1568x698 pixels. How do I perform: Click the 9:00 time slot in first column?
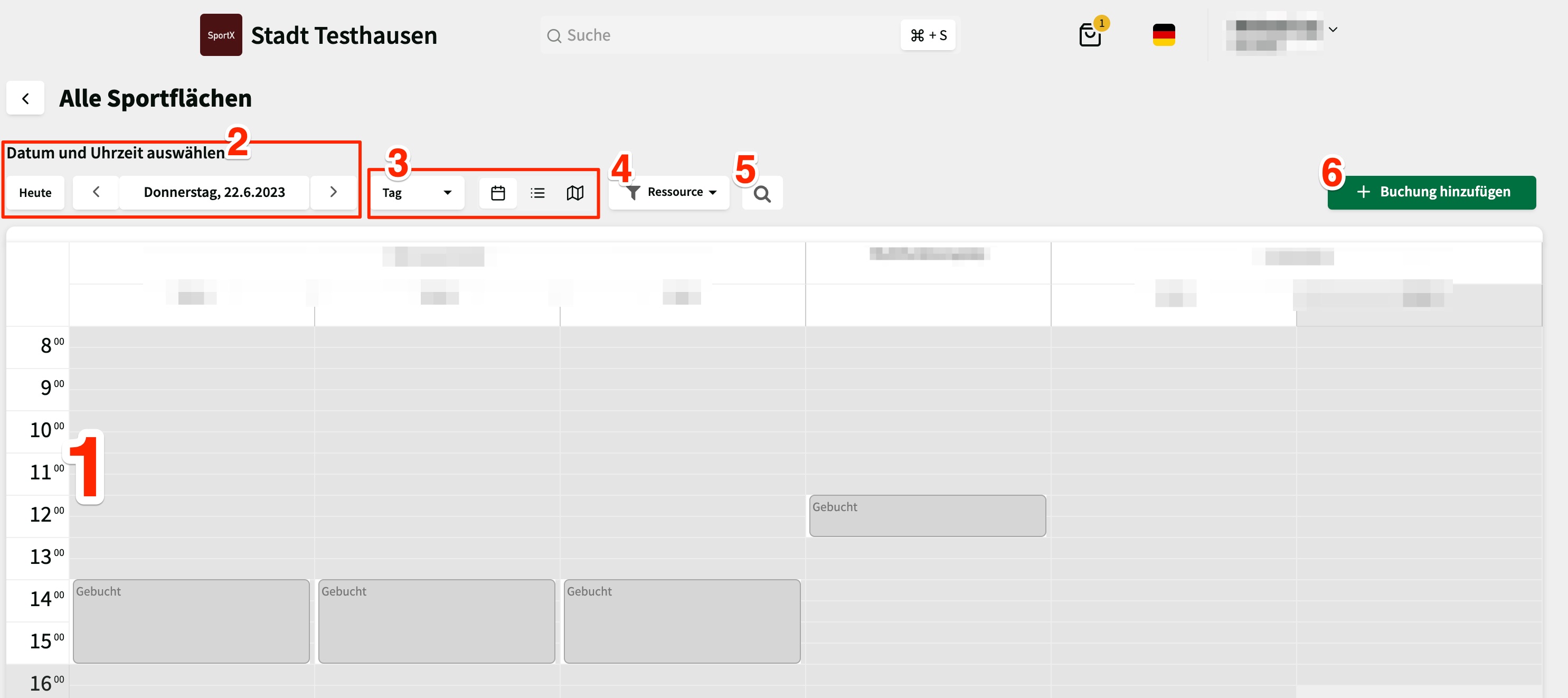[x=191, y=390]
